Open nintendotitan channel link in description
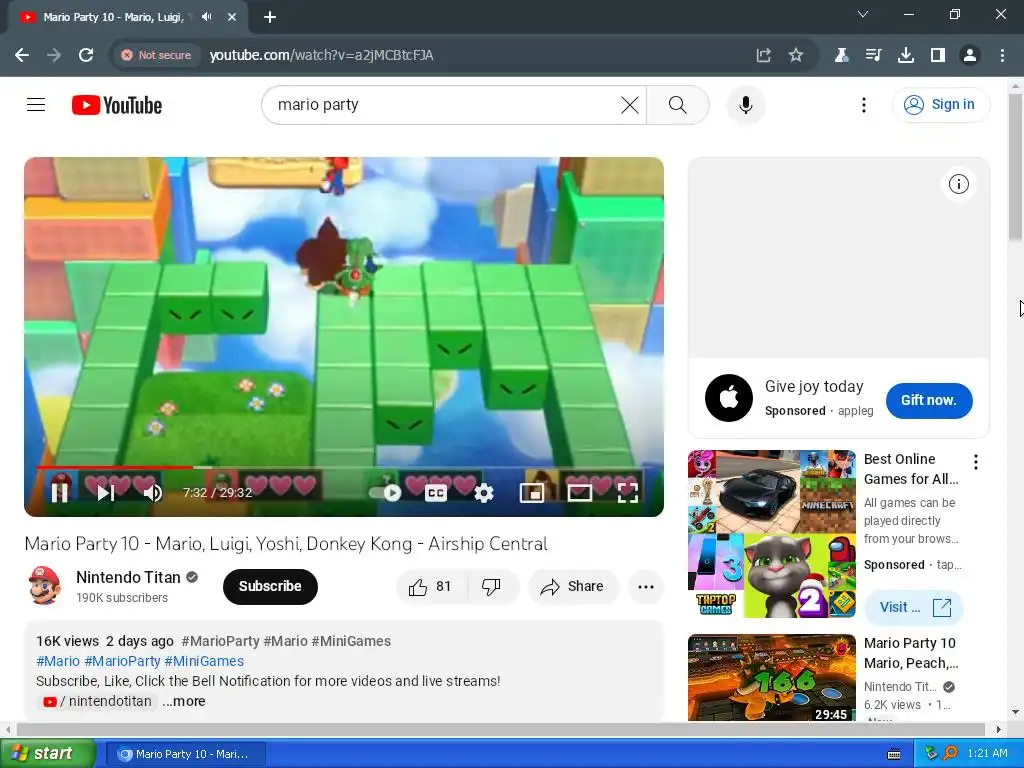The width and height of the screenshot is (1024, 768). pos(97,701)
